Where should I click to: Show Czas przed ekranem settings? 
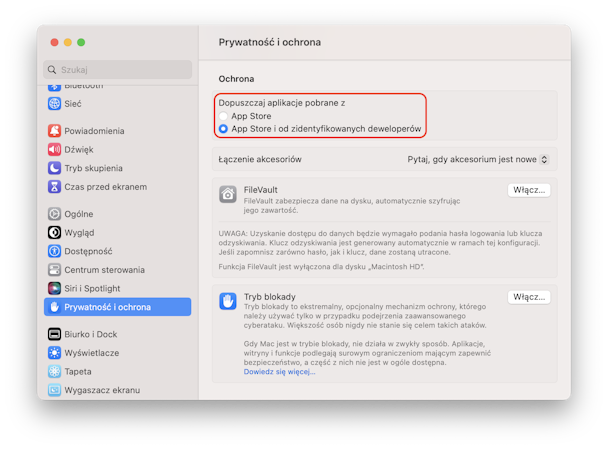click(117, 187)
